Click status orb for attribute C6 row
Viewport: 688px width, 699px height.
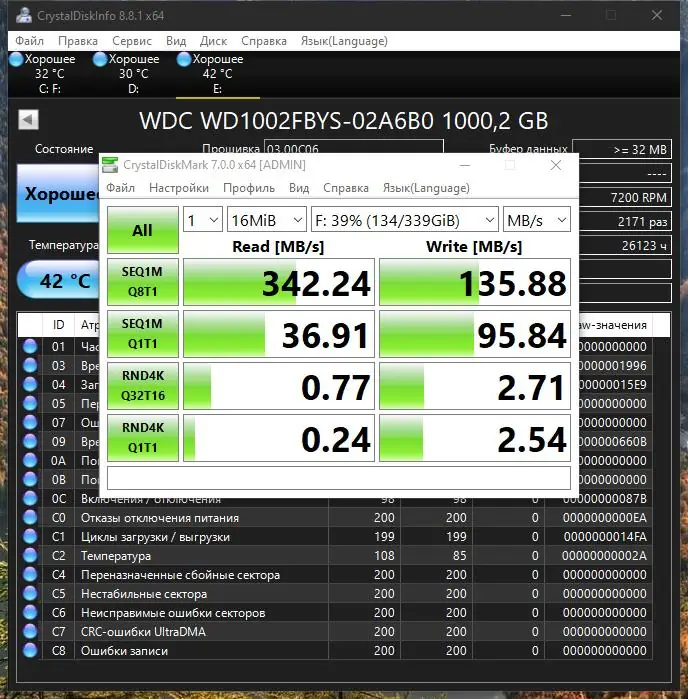(30, 613)
